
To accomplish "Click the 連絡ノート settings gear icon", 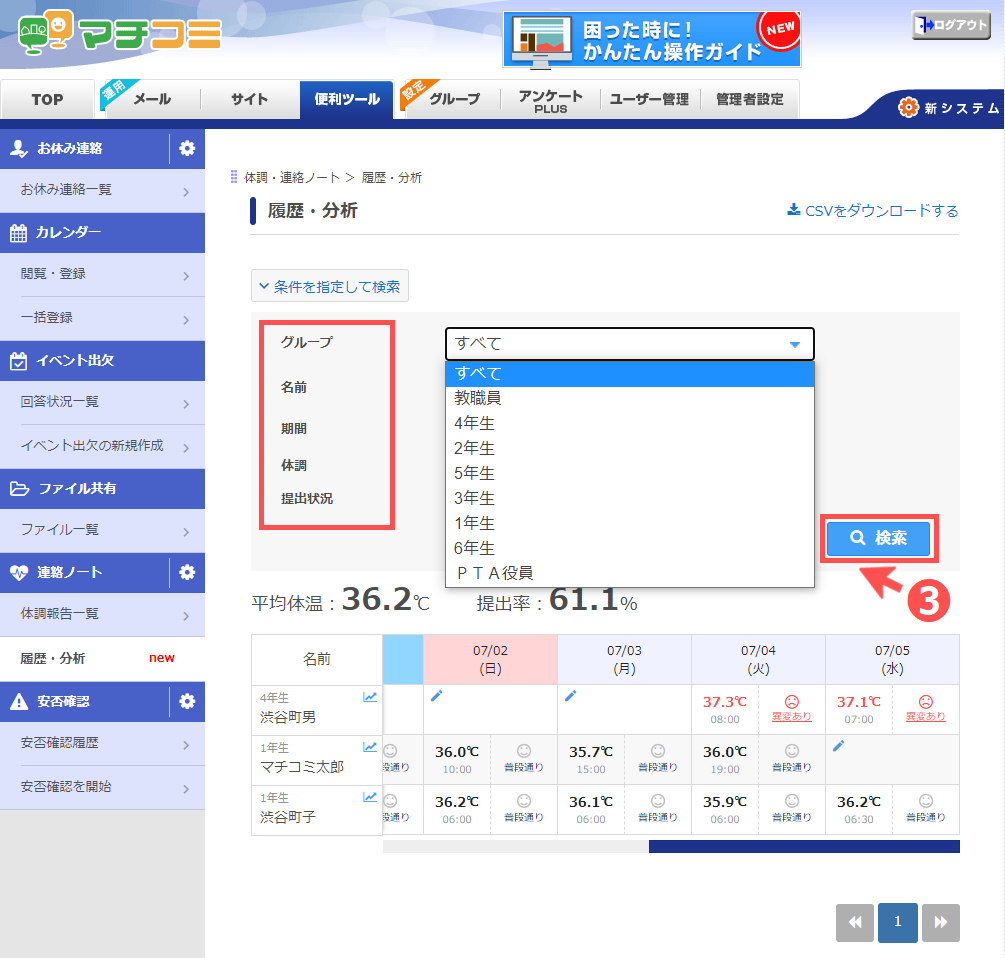I will pyautogui.click(x=187, y=572).
